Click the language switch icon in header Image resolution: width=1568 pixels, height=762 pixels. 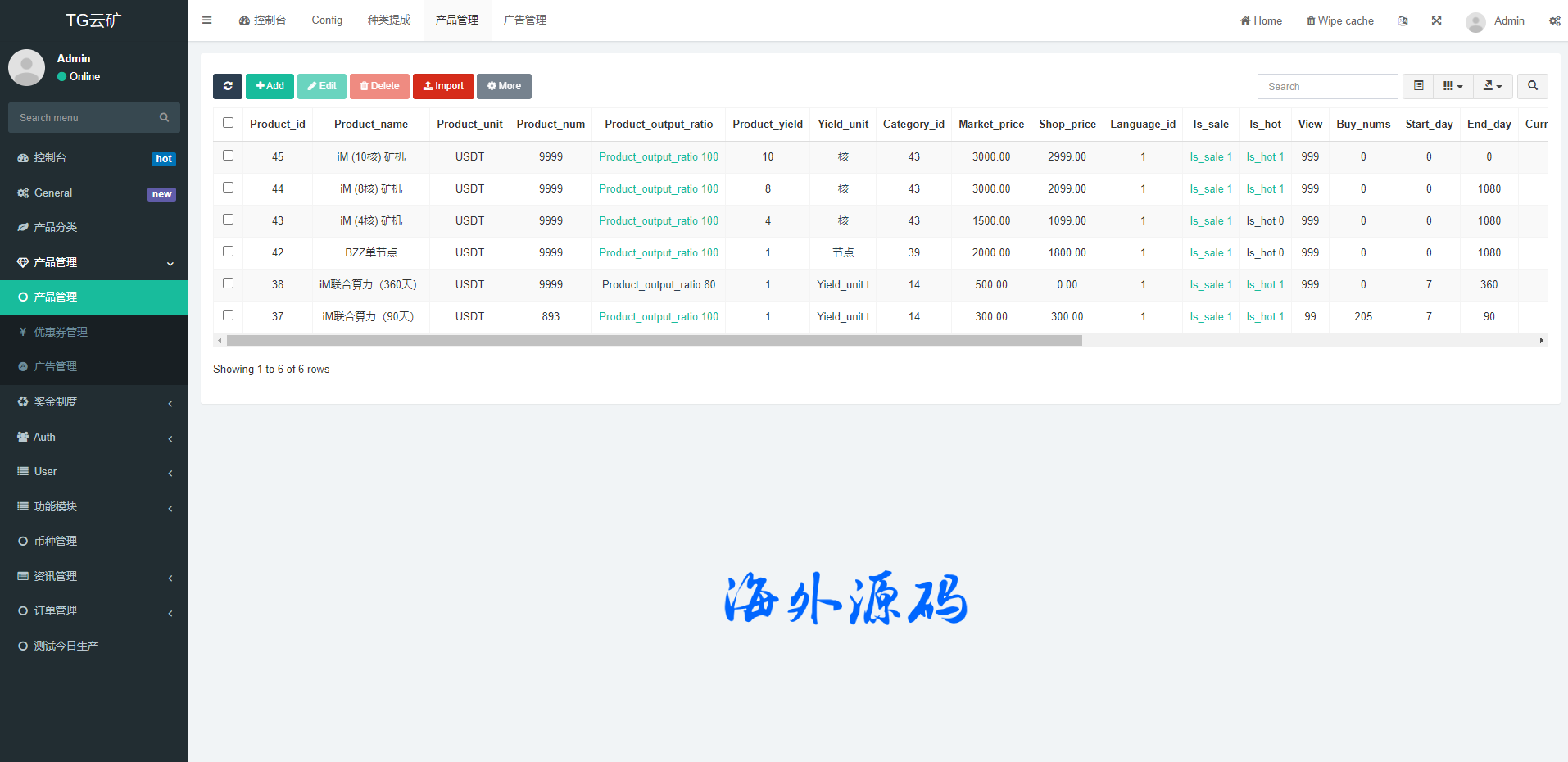click(x=1403, y=21)
